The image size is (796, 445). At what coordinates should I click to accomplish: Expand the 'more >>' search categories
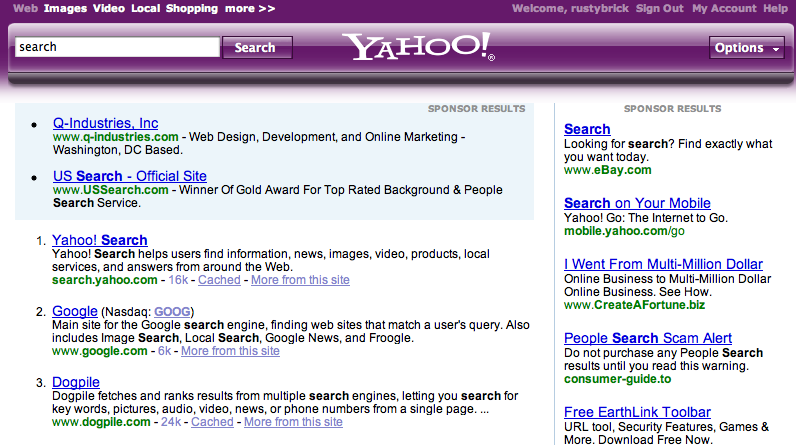(250, 8)
